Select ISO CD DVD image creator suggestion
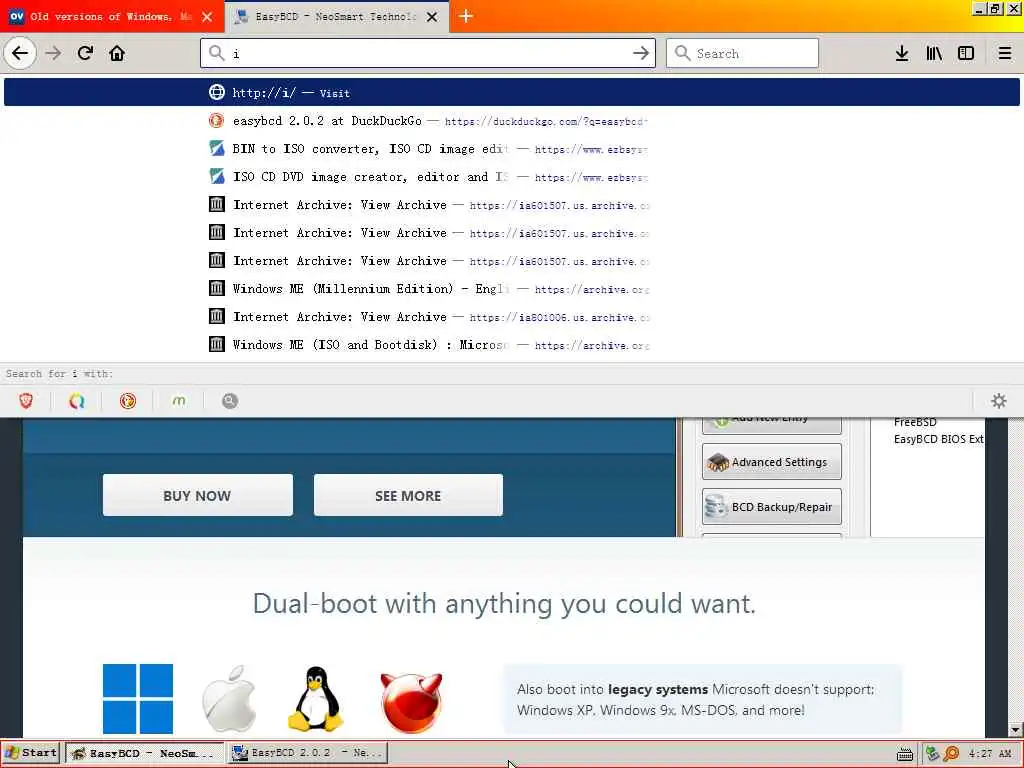The width and height of the screenshot is (1024, 768). [511, 177]
